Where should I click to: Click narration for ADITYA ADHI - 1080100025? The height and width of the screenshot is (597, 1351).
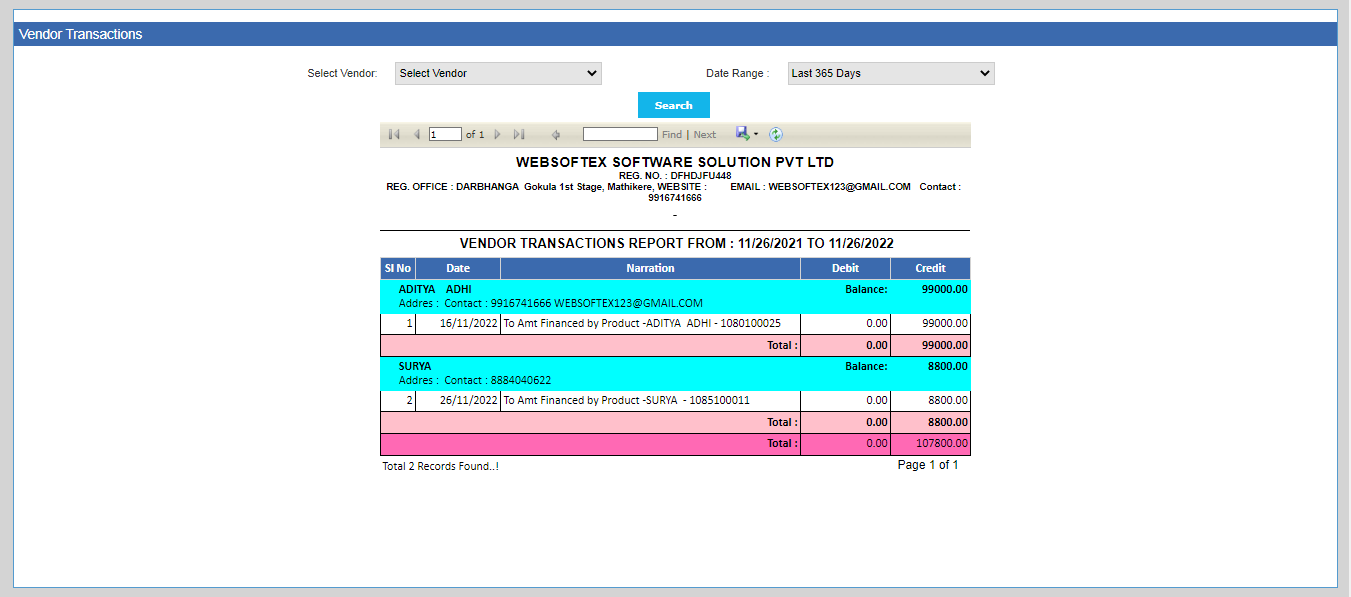point(642,323)
